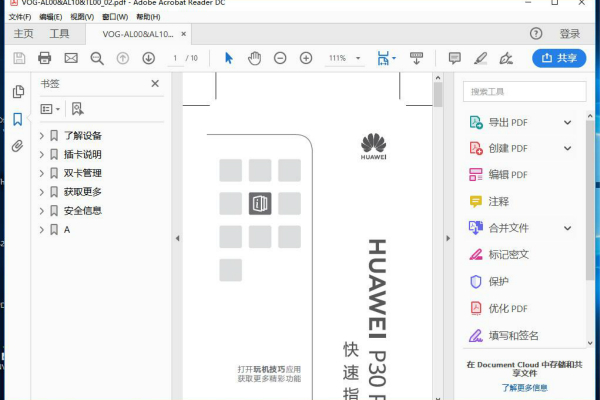Open the zoom level 111% dropdown
The image size is (600, 400).
tap(344, 58)
